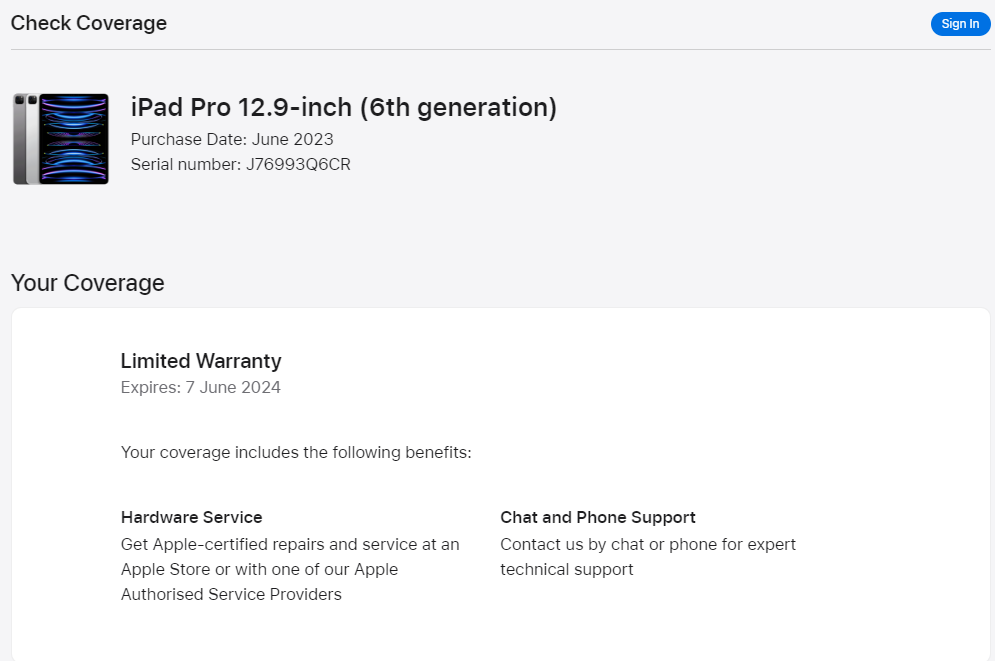Screen dimensions: 995x661
Task: Click the Chat and Phone Support heading
Action: [x=598, y=517]
